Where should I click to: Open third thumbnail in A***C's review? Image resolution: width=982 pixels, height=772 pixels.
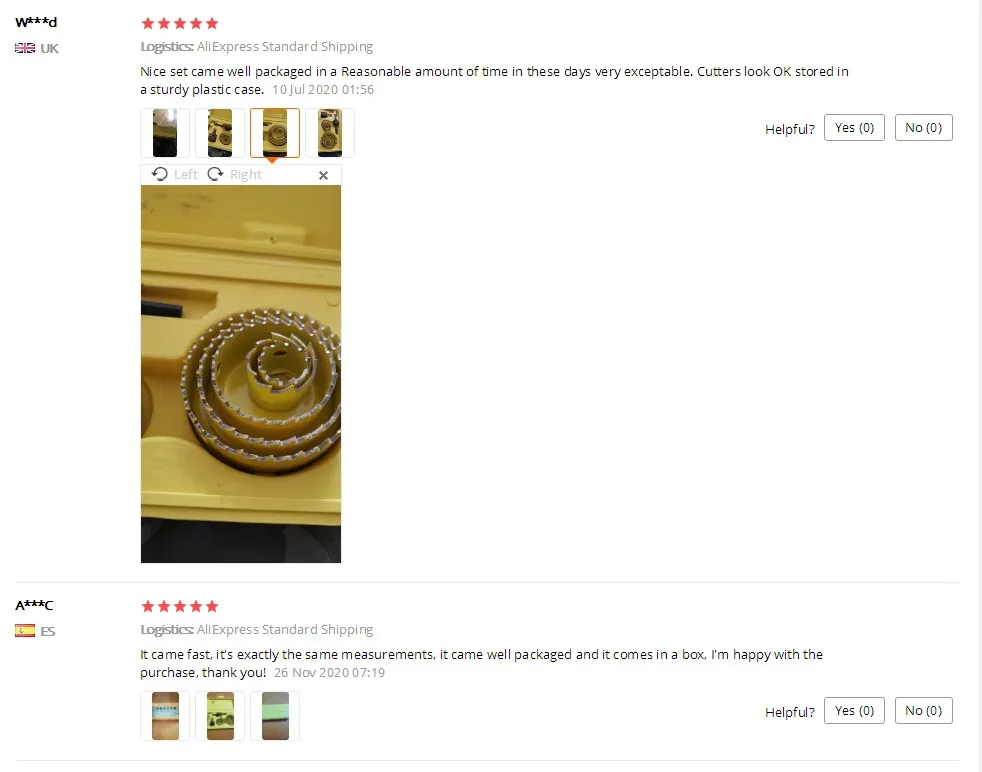[x=275, y=716]
